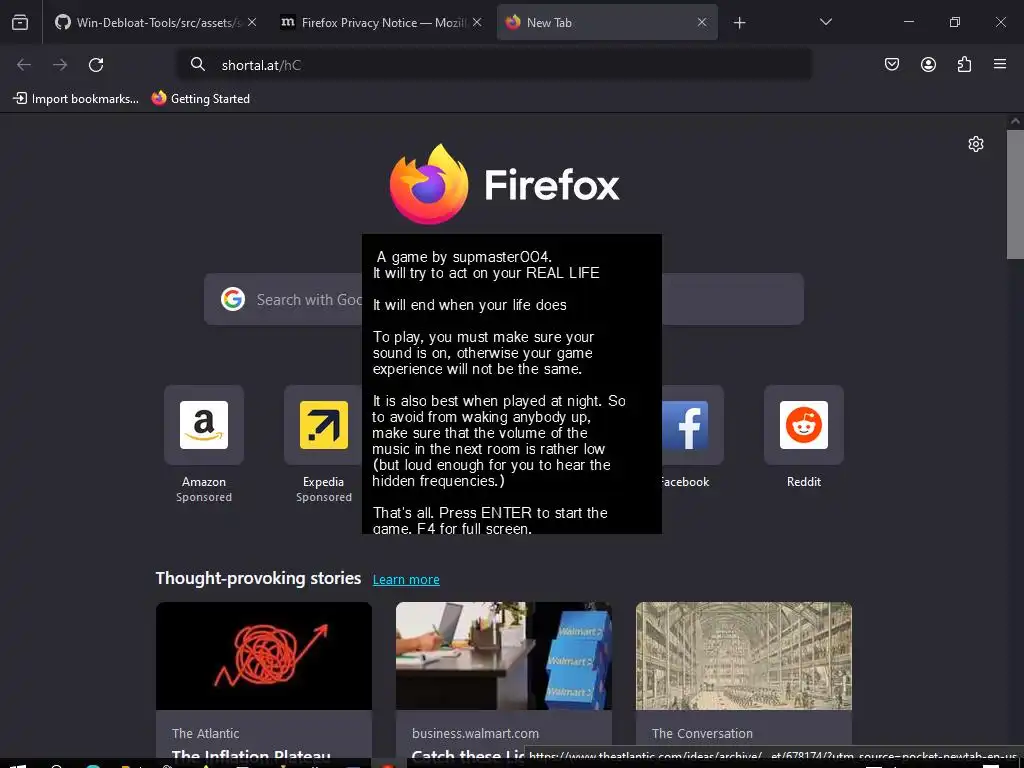Viewport: 1024px width, 768px height.
Task: Open the Extensions panel
Action: (x=965, y=65)
